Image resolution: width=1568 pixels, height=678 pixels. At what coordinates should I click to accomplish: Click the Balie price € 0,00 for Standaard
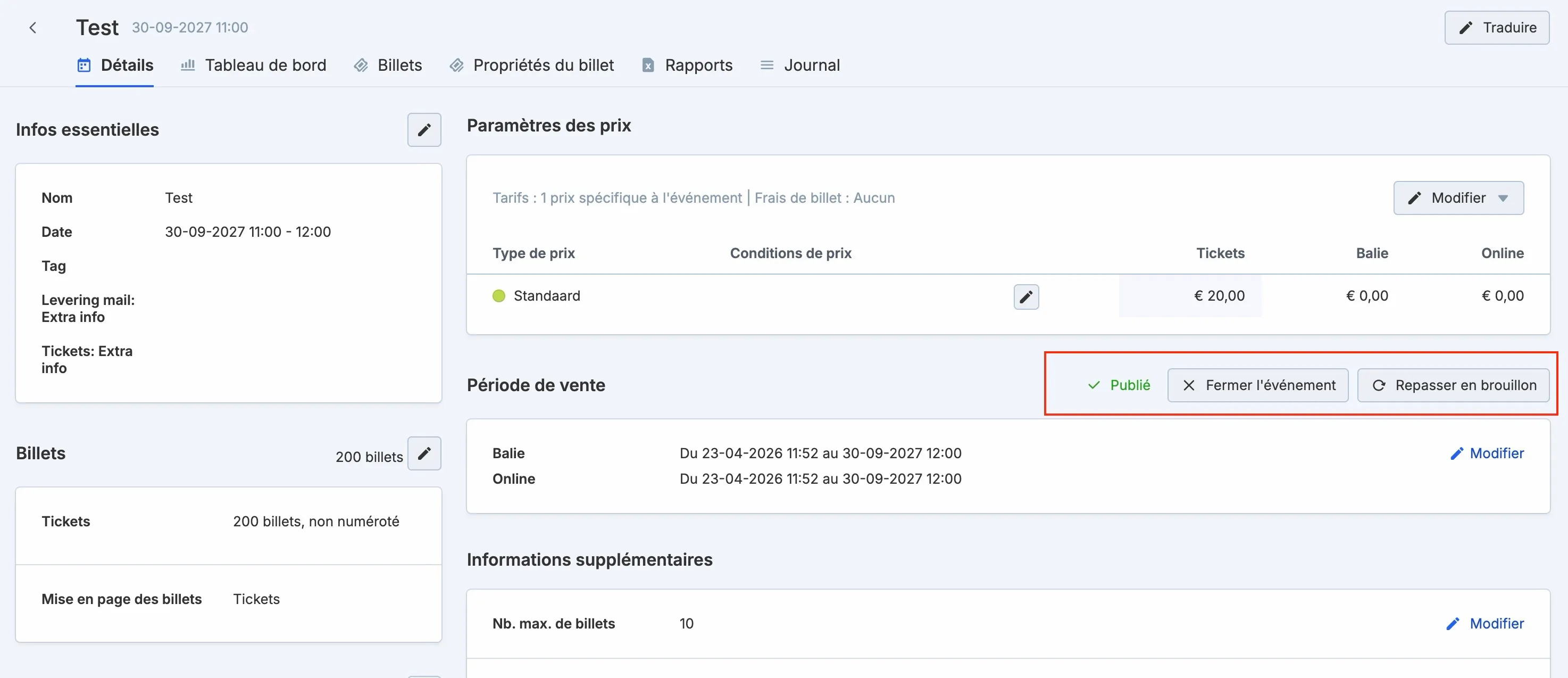1367,296
